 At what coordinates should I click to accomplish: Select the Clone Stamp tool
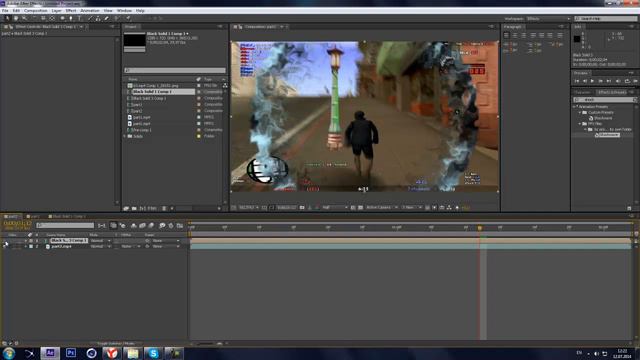pyautogui.click(x=98, y=18)
